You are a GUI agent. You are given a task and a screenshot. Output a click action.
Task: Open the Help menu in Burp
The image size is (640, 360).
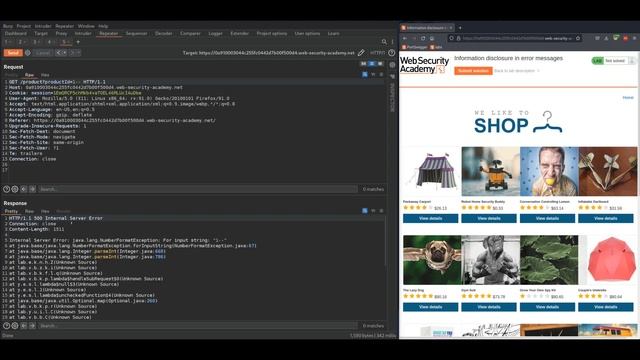pos(103,26)
